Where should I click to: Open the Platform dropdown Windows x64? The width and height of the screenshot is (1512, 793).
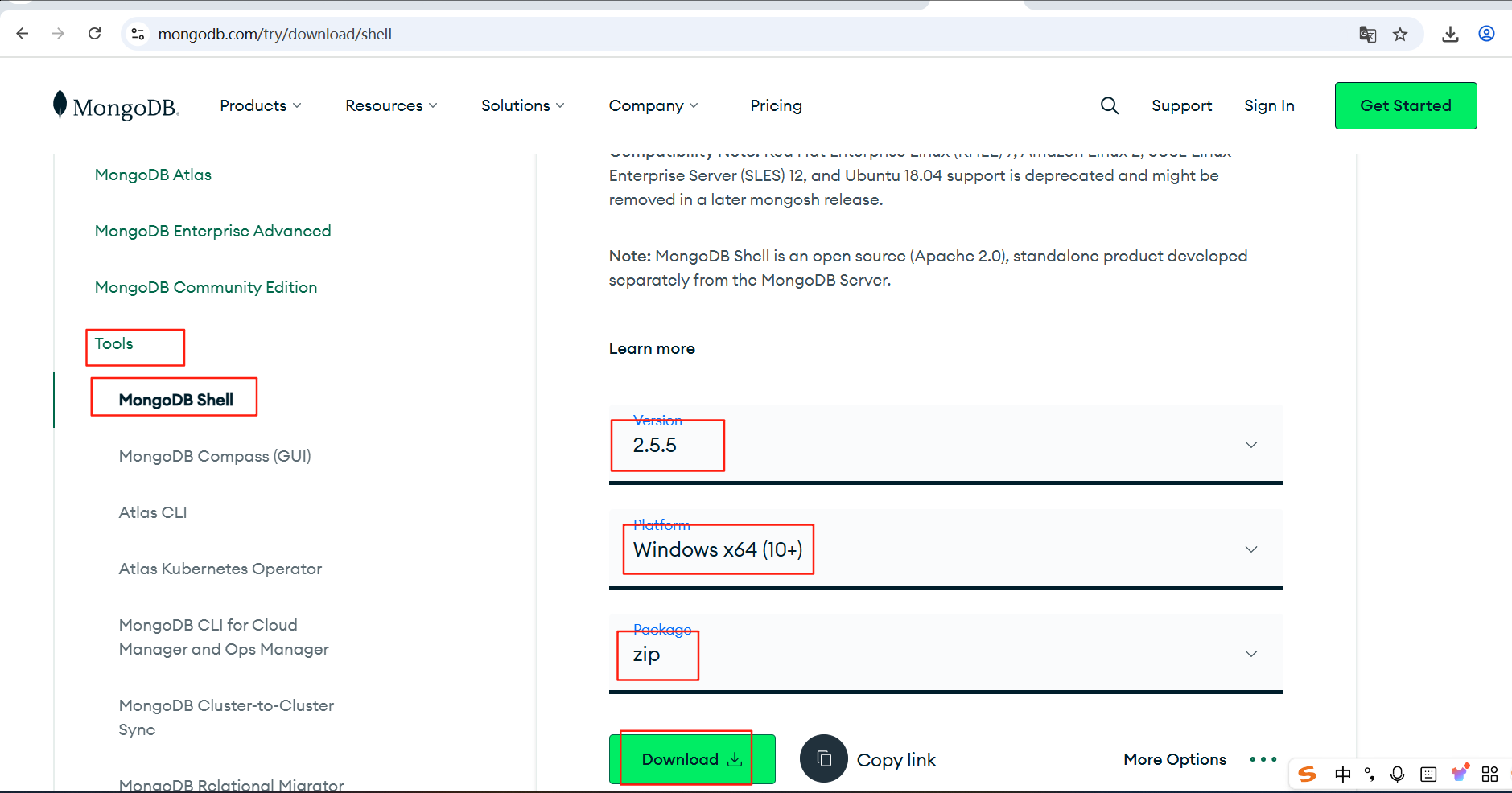[946, 549]
